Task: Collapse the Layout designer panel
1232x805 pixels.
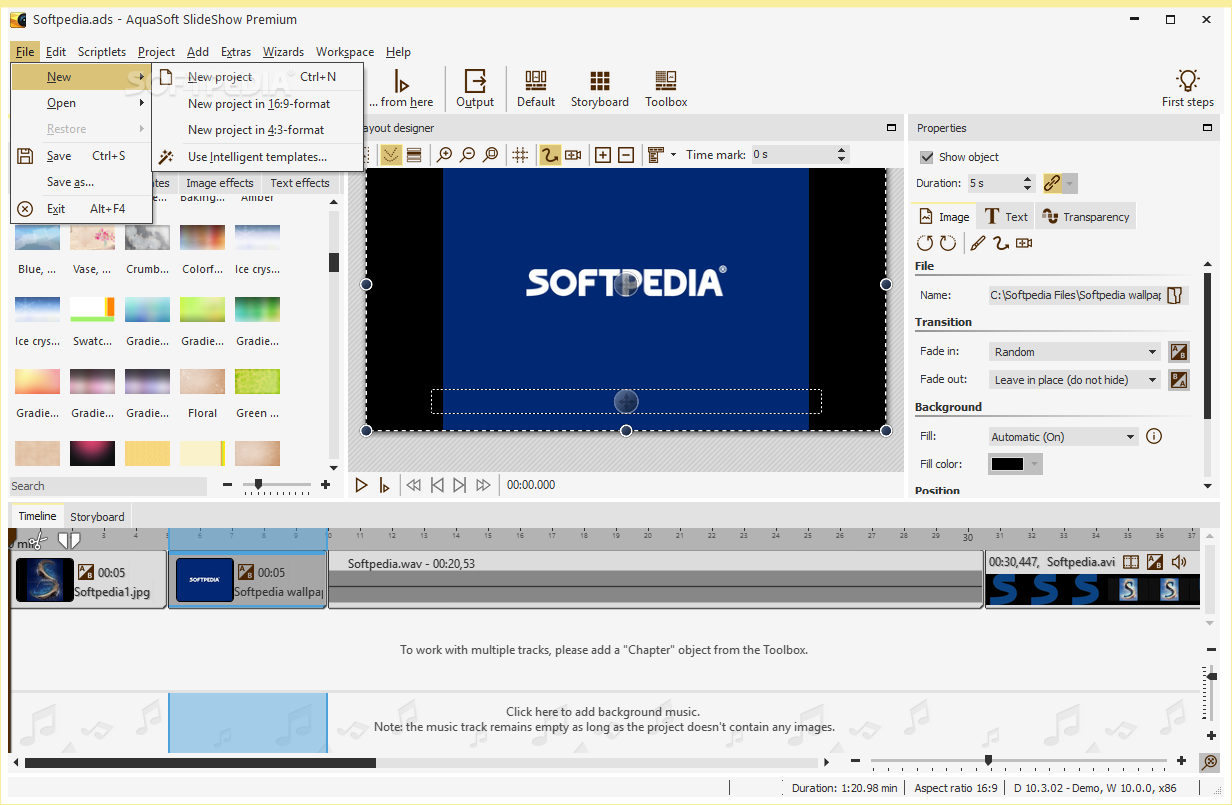Action: (x=891, y=128)
